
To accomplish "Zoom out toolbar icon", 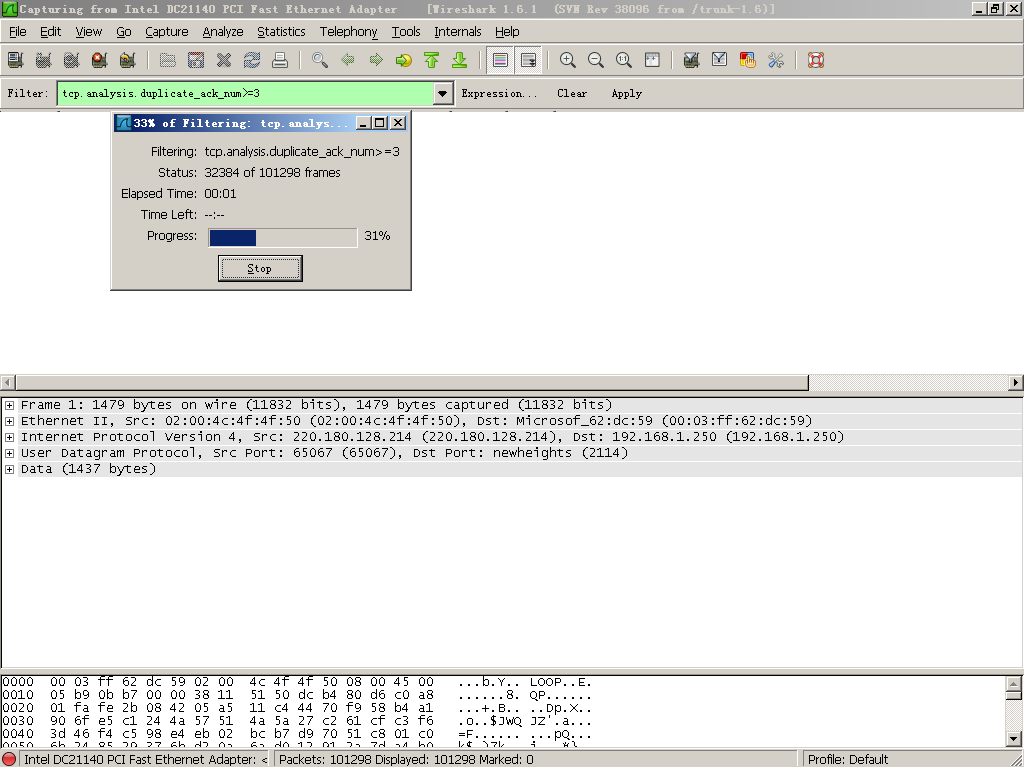I will (596, 60).
